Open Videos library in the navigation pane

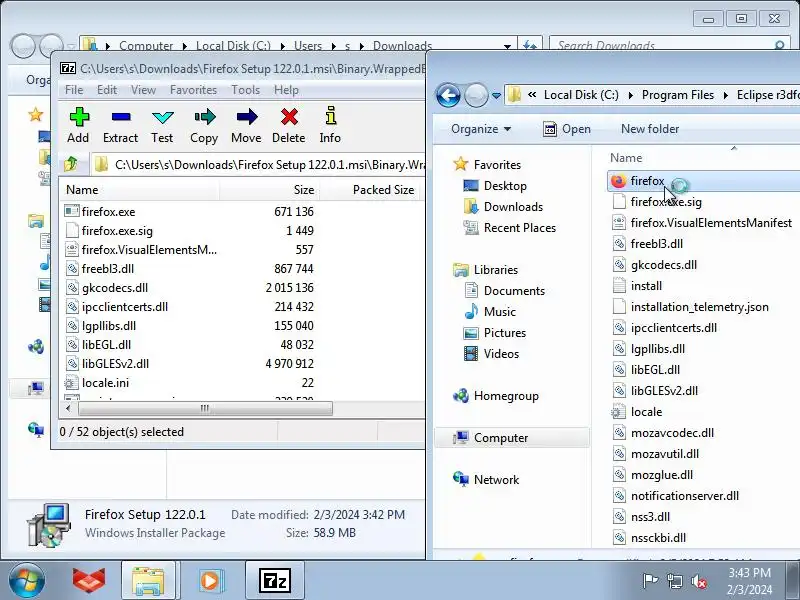click(492, 354)
